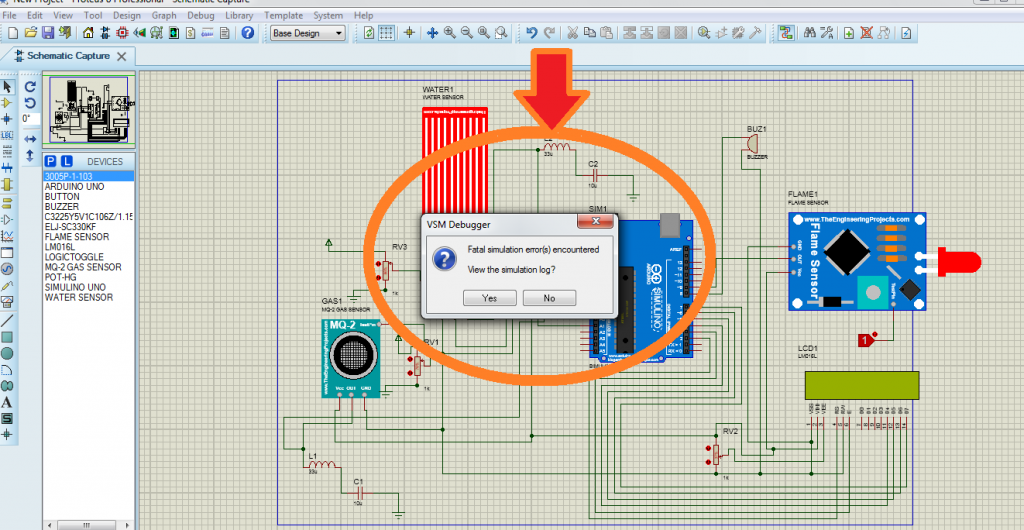Open the Base Design variant dropdown
The width and height of the screenshot is (1024, 530).
coord(308,33)
